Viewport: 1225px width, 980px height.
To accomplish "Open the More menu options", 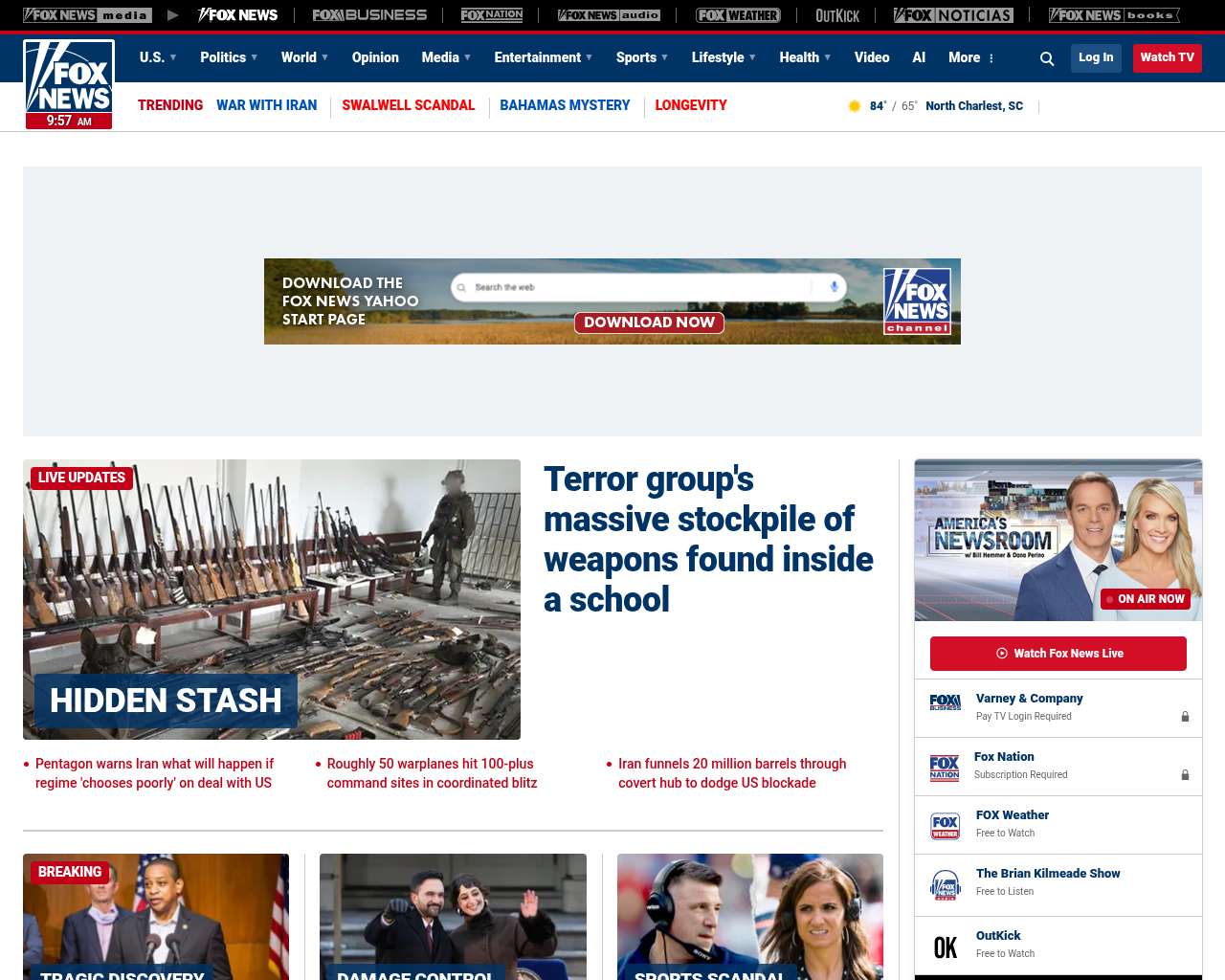I will (971, 57).
